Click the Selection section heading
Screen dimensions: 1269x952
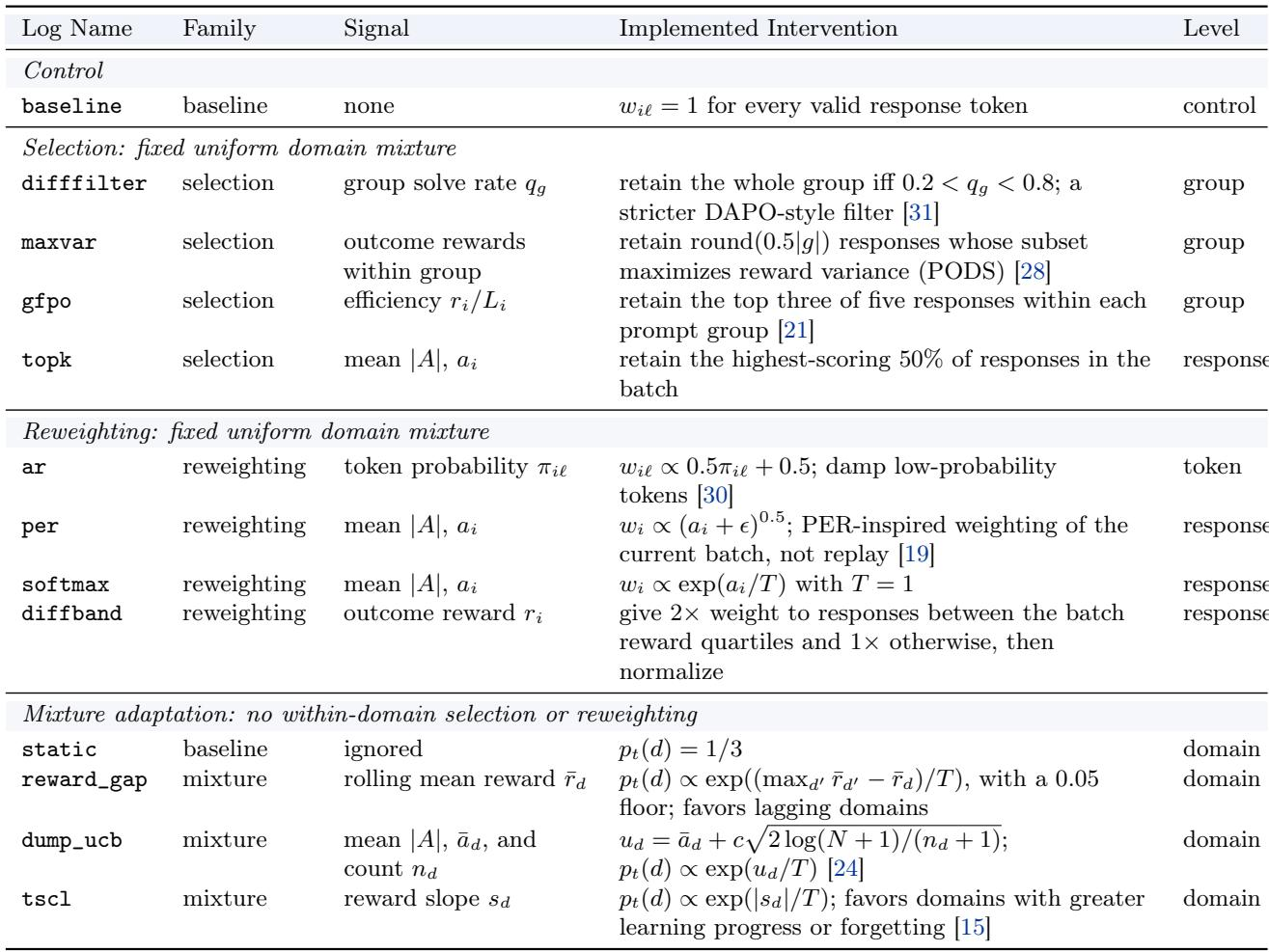point(238,150)
